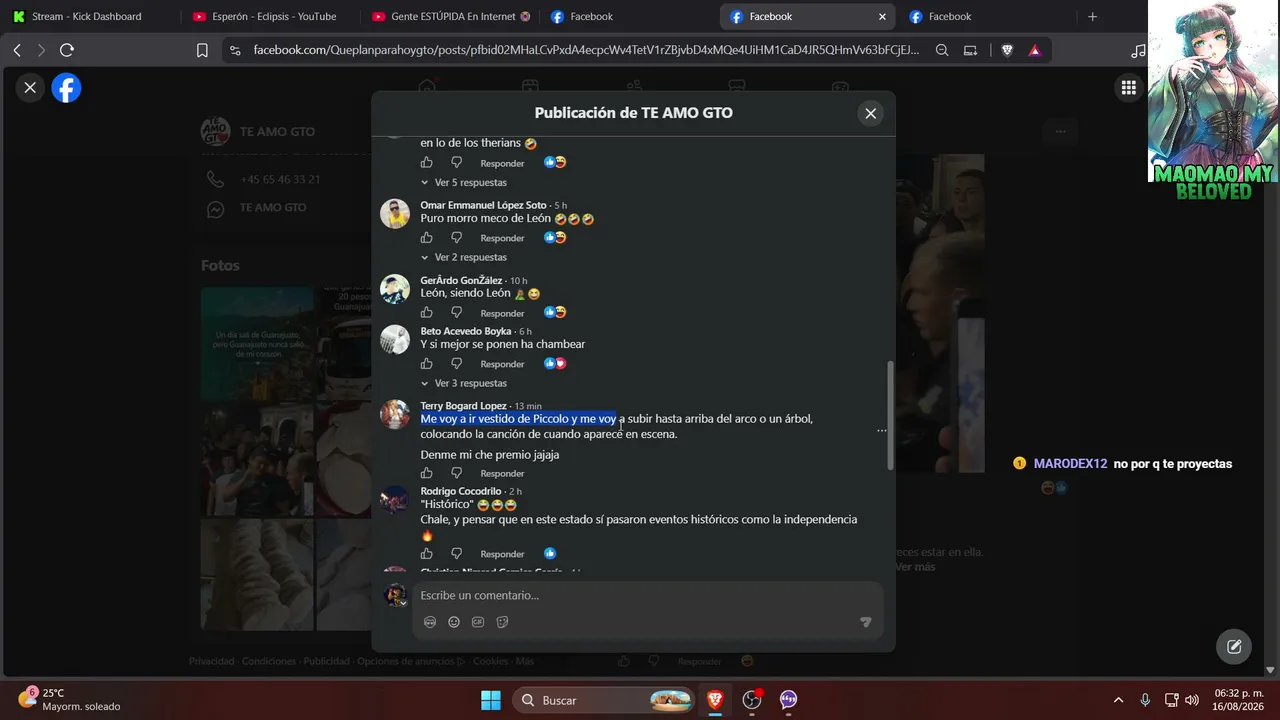Open options menu for Terry Bogard's comment
The image size is (1280, 720).
click(881, 431)
